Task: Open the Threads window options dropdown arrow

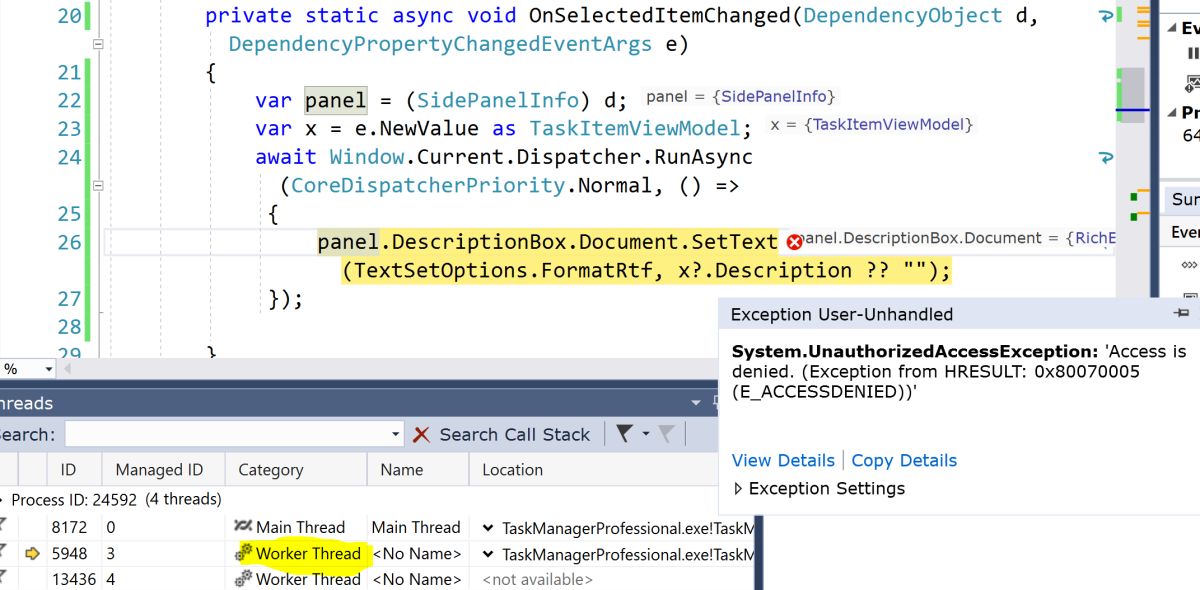Action: (x=697, y=403)
